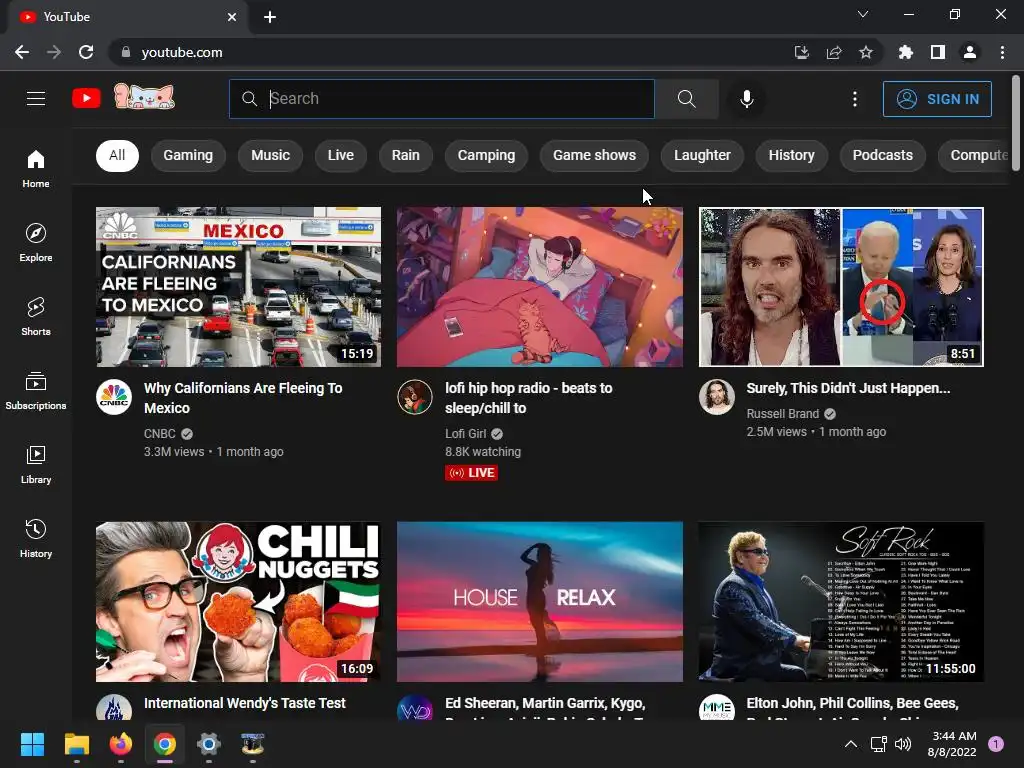Open Windows Start menu
This screenshot has width=1024, height=768.
point(32,744)
